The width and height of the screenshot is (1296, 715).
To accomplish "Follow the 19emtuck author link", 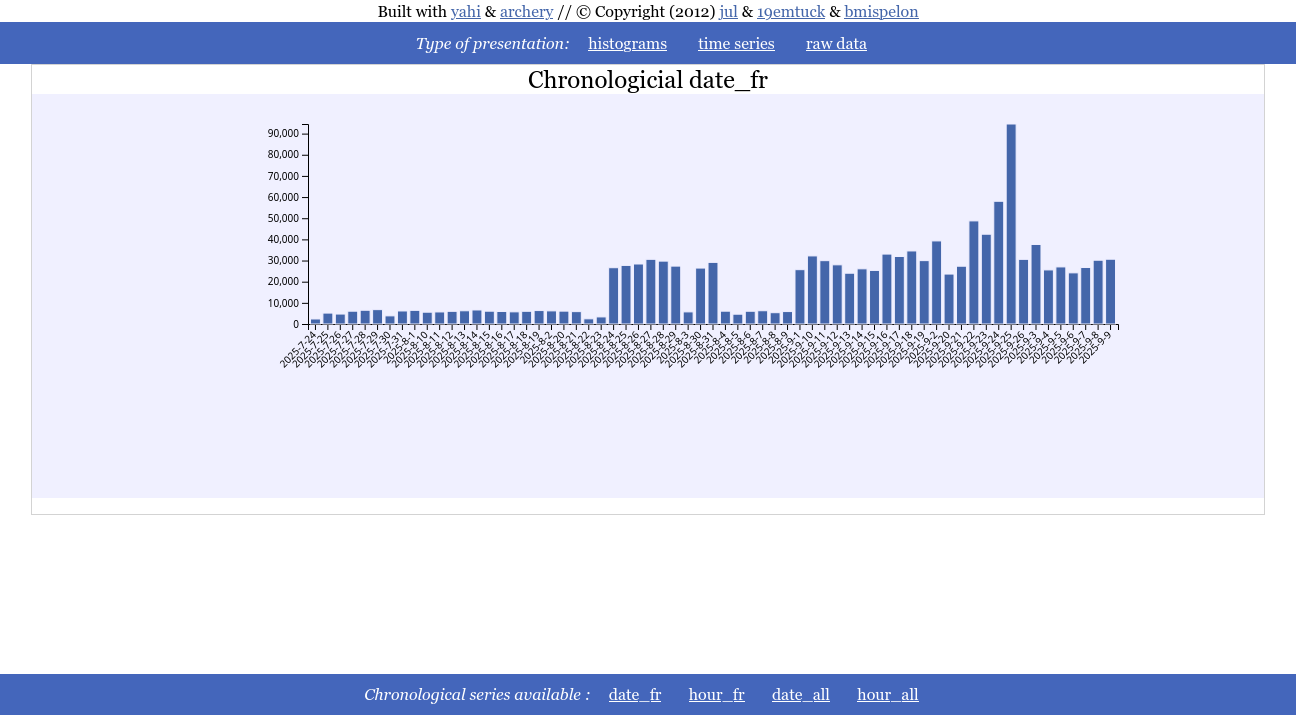I will point(791,12).
